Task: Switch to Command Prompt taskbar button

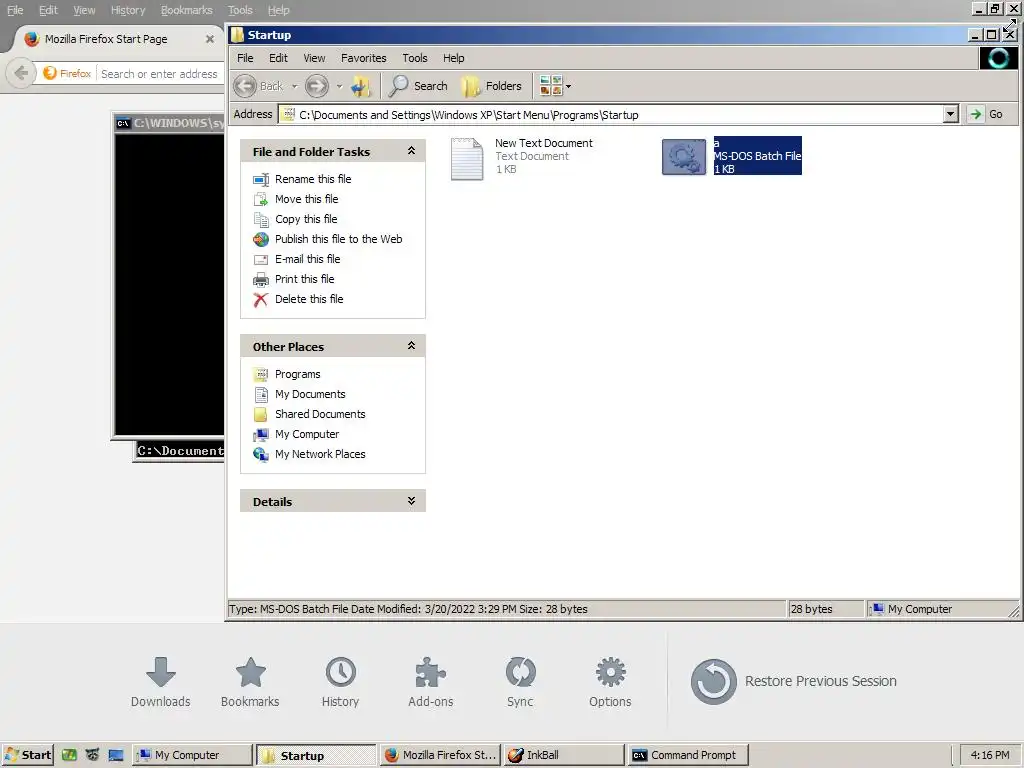Action: (x=688, y=755)
